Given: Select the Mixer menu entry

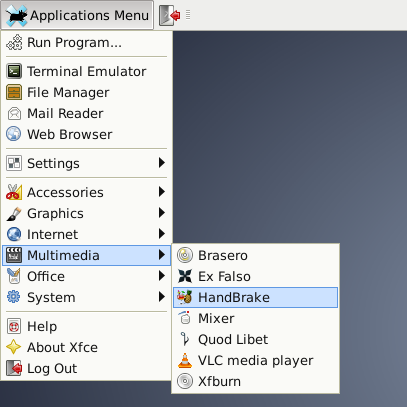Looking at the screenshot, I should point(256,318).
